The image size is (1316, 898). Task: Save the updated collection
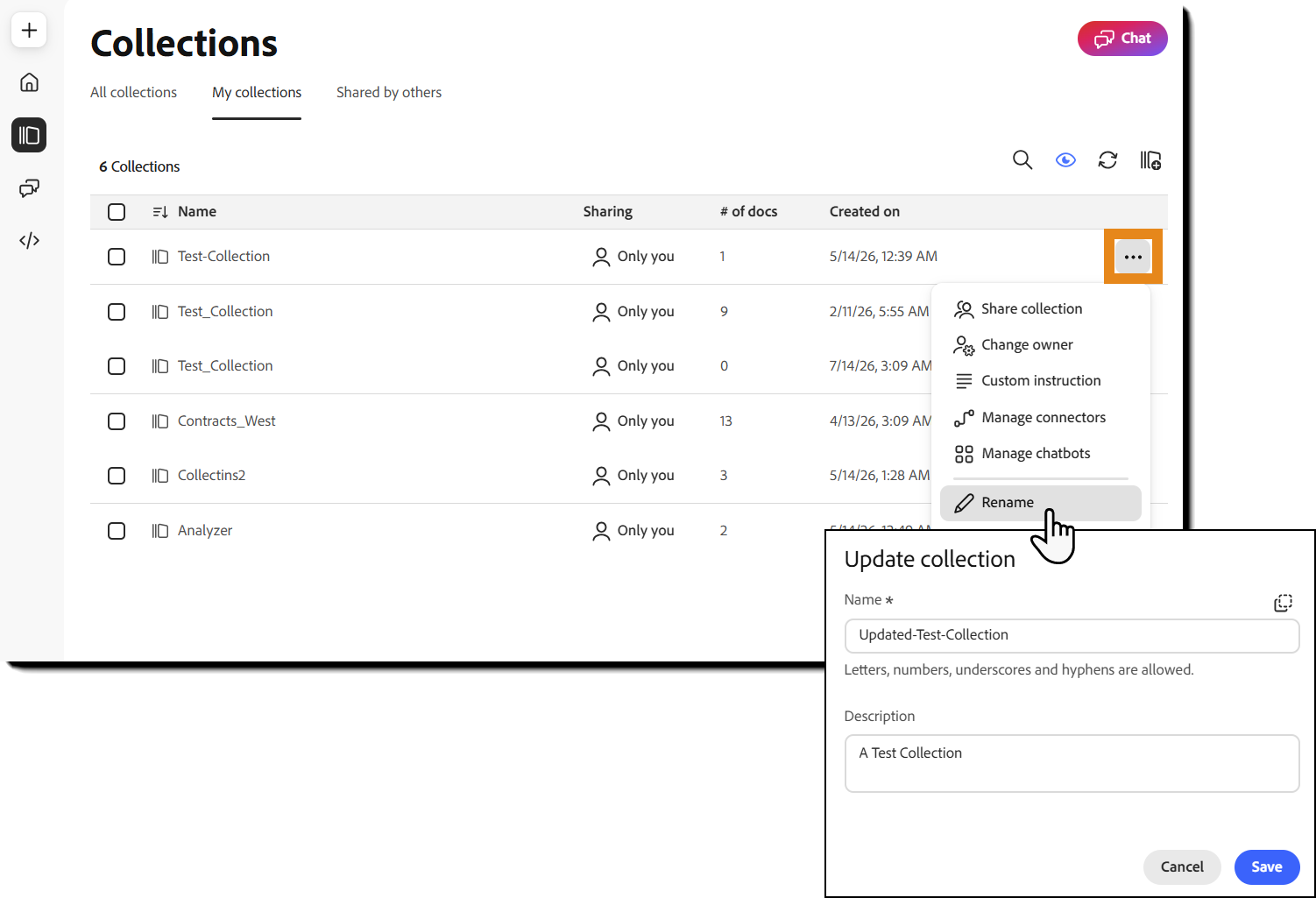(x=1267, y=867)
